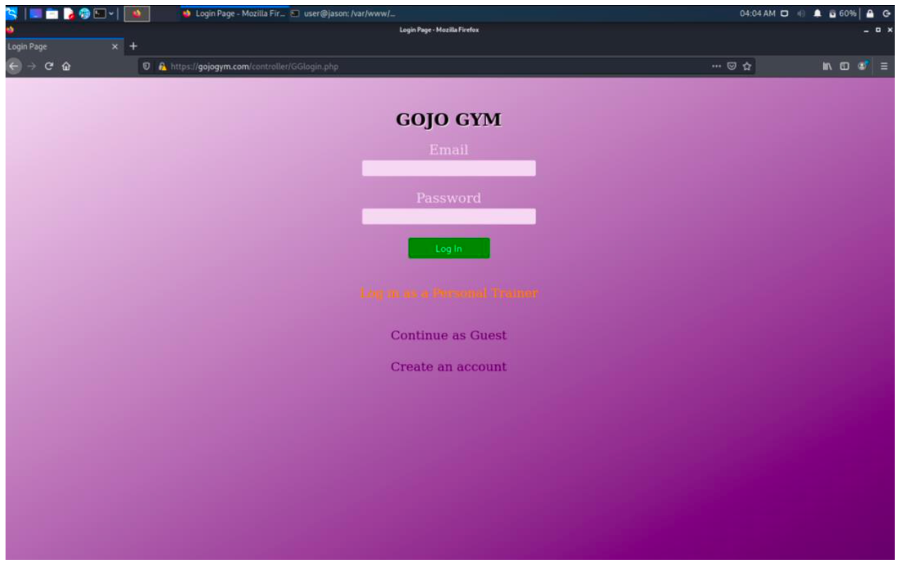Open the Firefox account avatar icon

(862, 66)
